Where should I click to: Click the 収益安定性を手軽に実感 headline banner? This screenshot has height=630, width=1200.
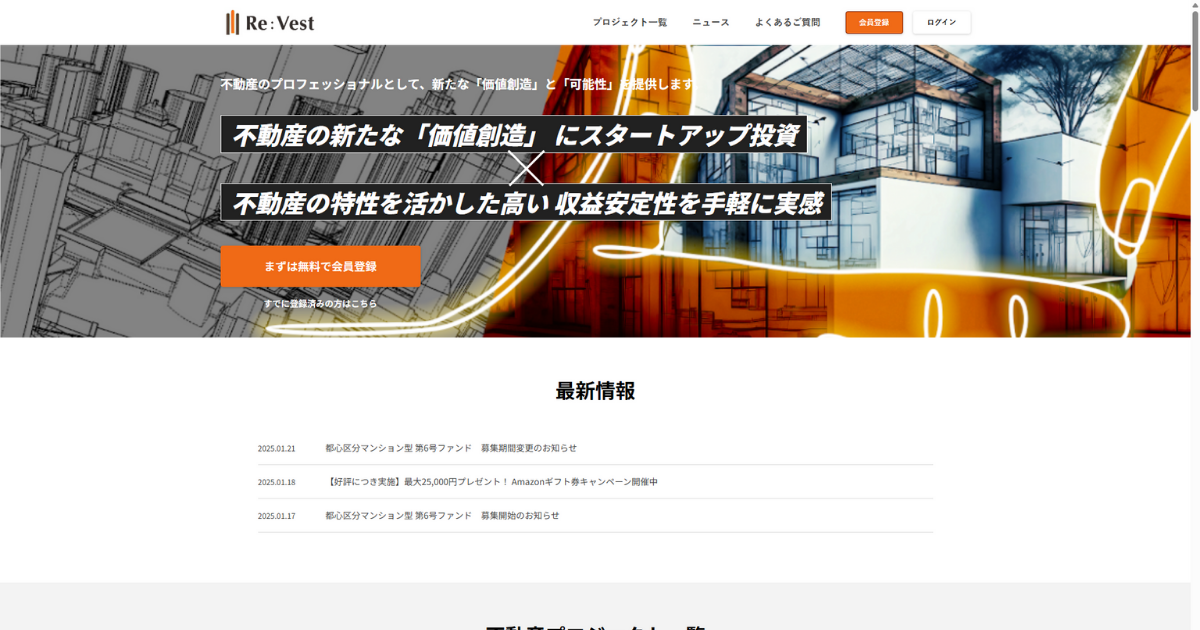[525, 203]
